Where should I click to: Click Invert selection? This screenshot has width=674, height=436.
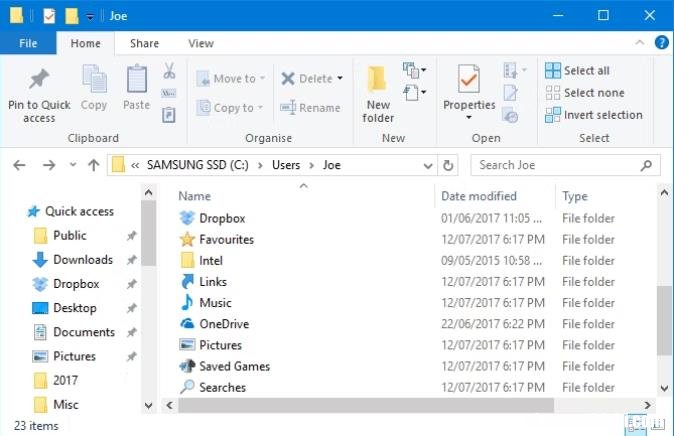(594, 115)
